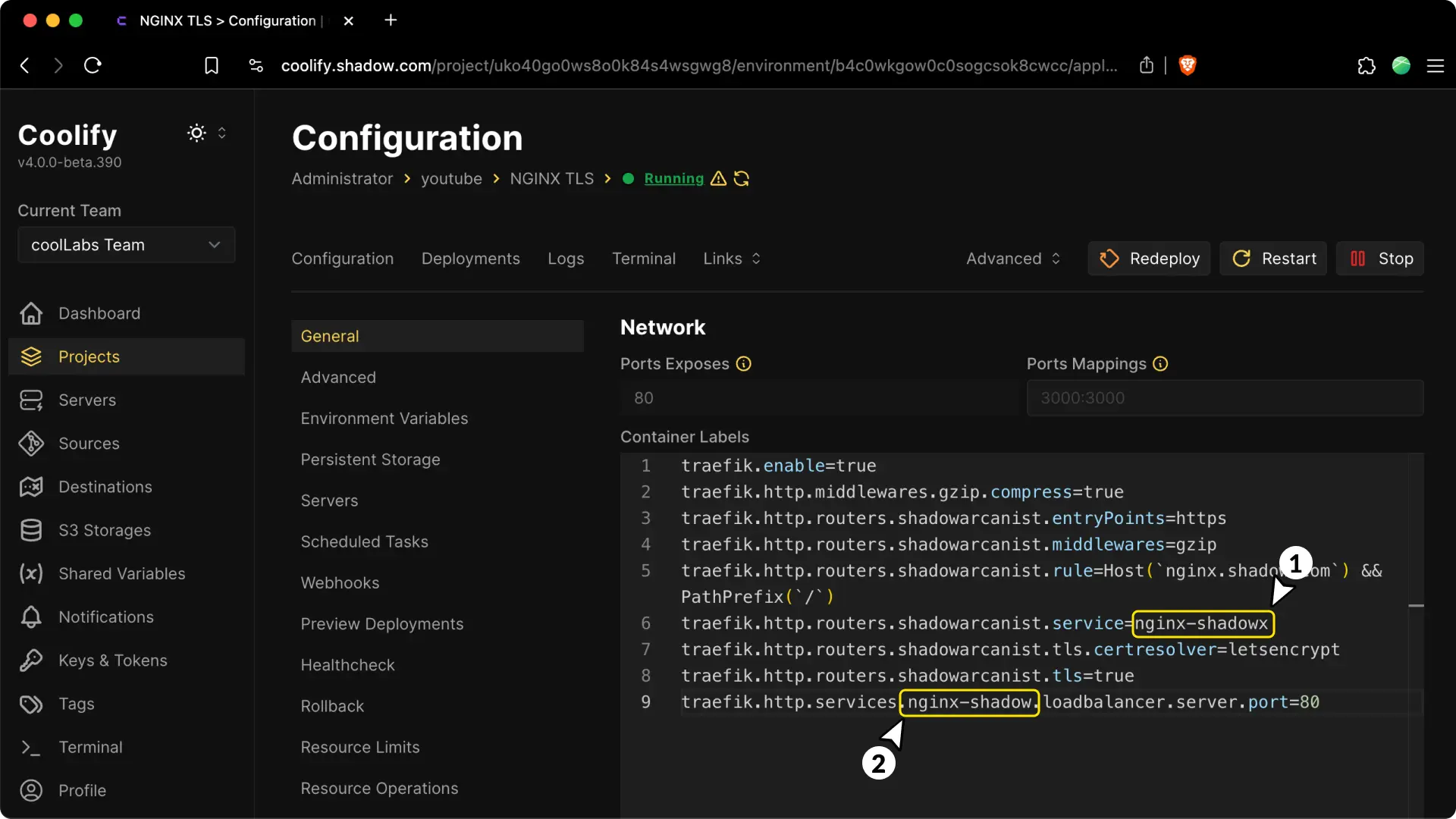This screenshot has height=819, width=1456.
Task: Click the Ports Exposes info icon
Action: coord(744,364)
